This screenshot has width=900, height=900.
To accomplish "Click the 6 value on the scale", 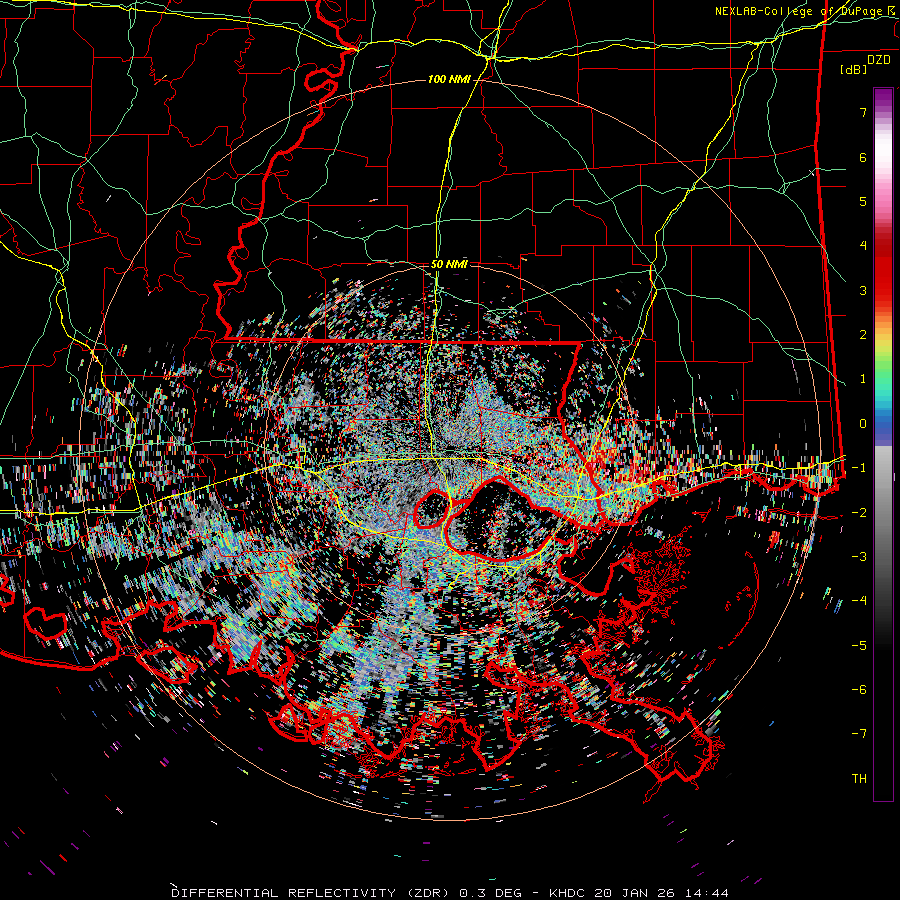I will coord(863,157).
